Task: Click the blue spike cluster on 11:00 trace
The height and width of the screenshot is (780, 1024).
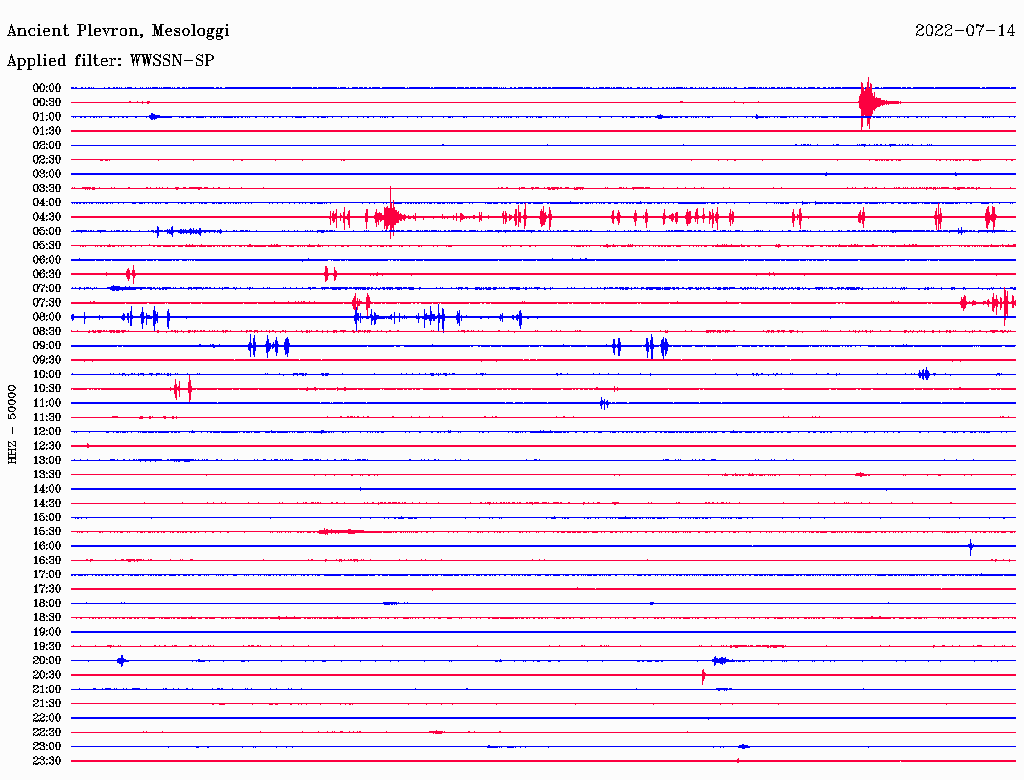Action: 604,404
